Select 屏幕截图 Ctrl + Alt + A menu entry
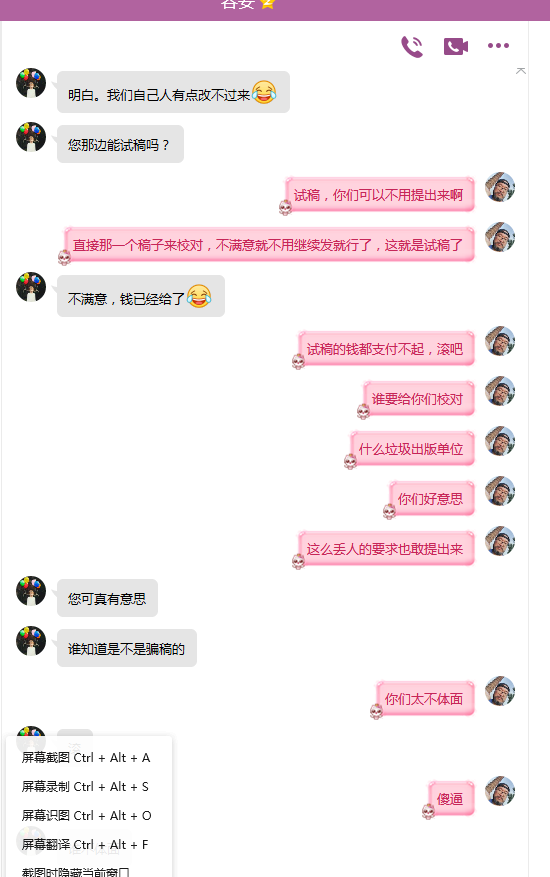This screenshot has width=550, height=877. [x=86, y=758]
